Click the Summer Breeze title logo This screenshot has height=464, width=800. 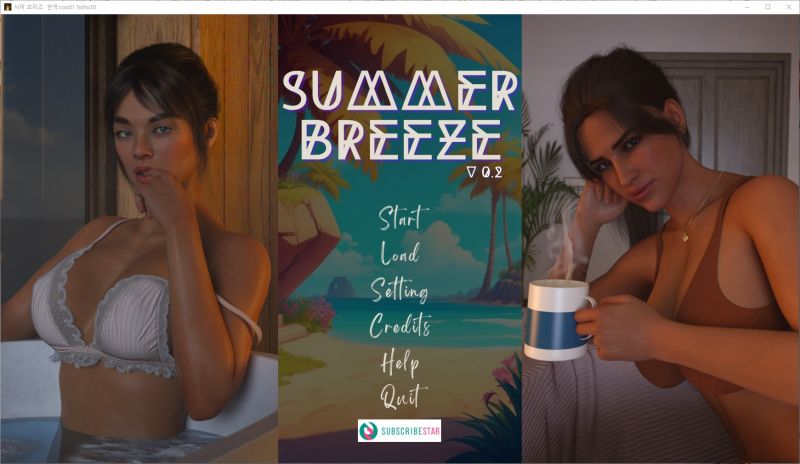click(x=399, y=116)
